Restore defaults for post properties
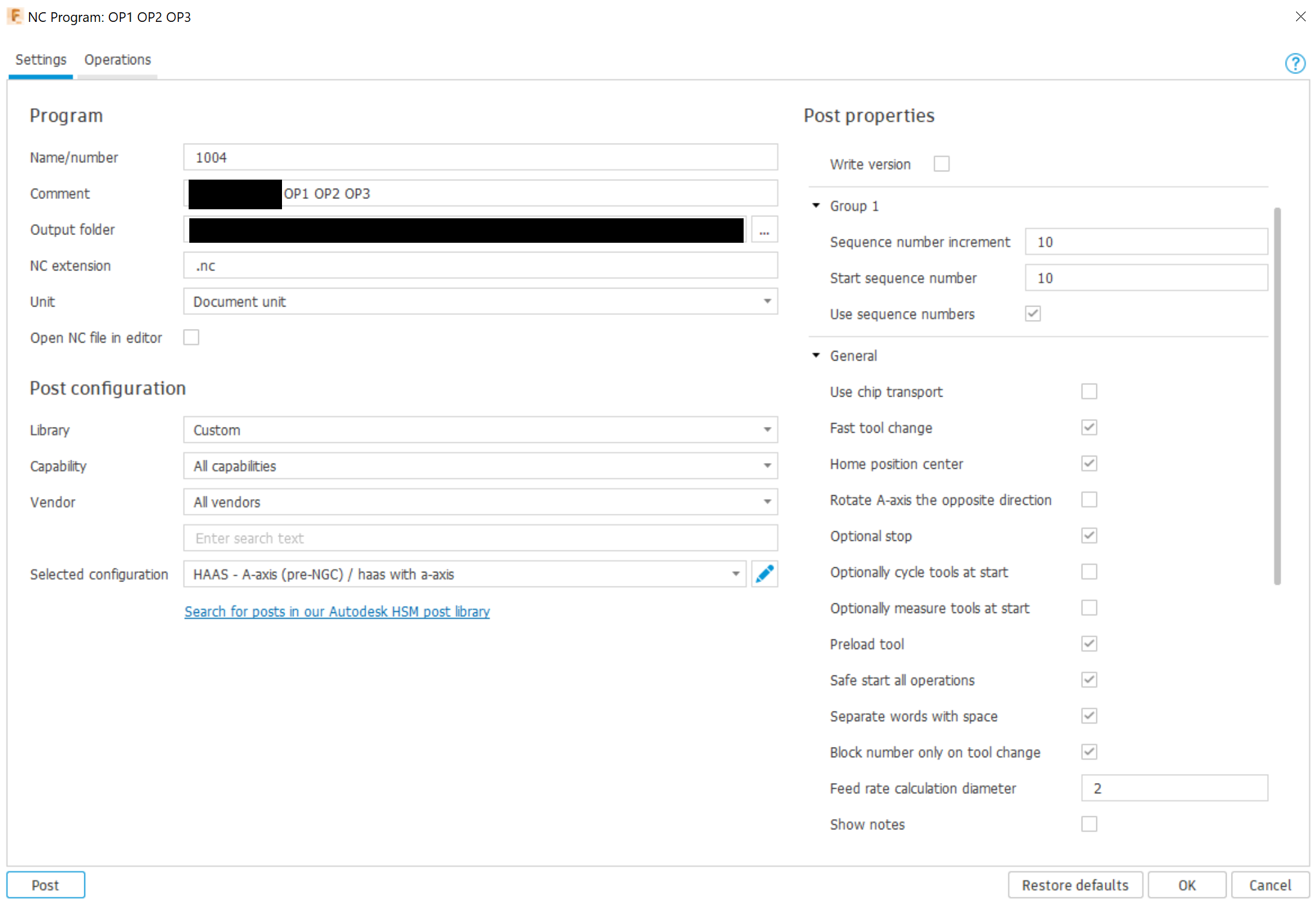 coord(1075,884)
